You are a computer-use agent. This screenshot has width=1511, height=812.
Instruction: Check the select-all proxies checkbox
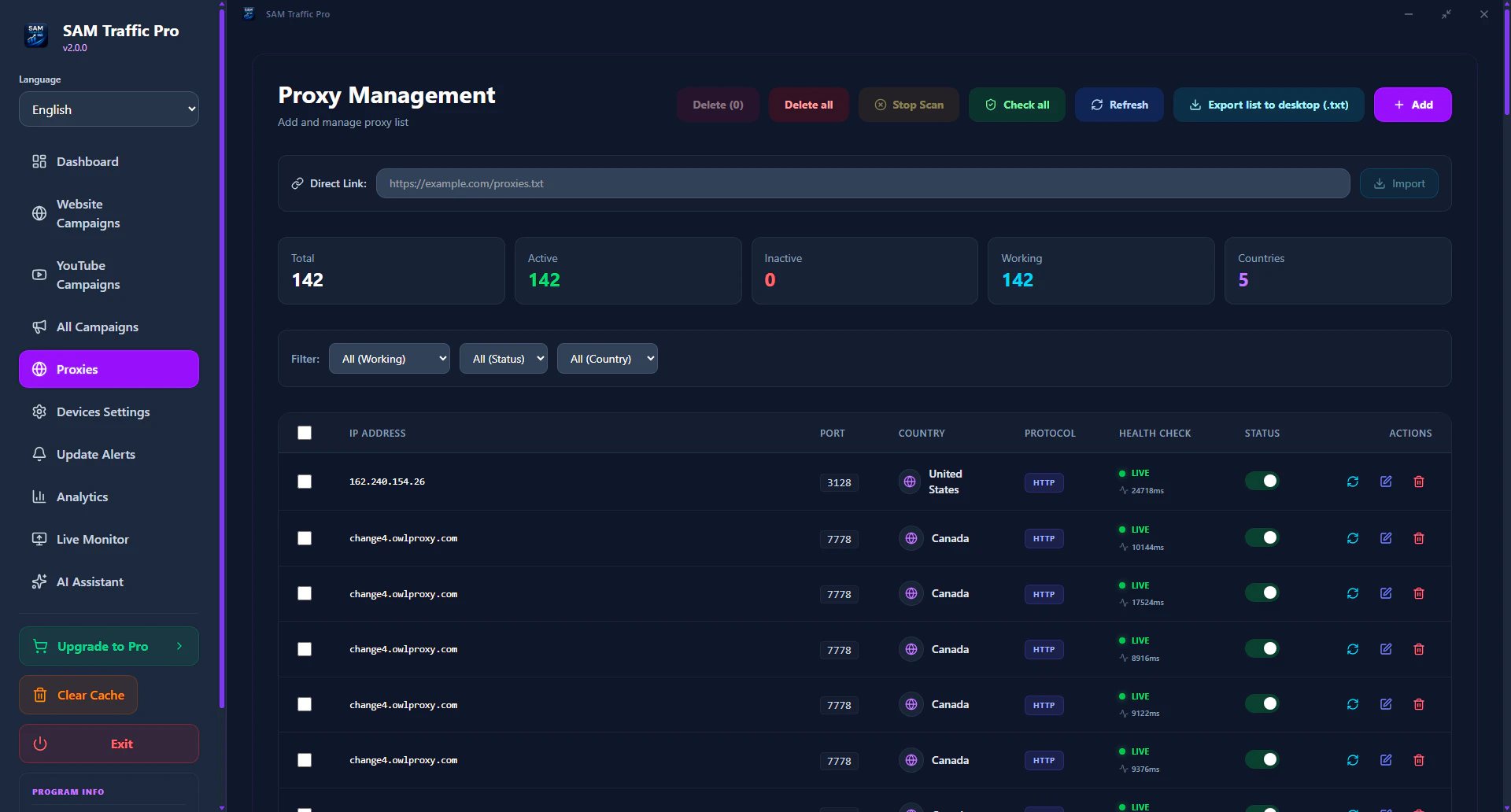(305, 433)
